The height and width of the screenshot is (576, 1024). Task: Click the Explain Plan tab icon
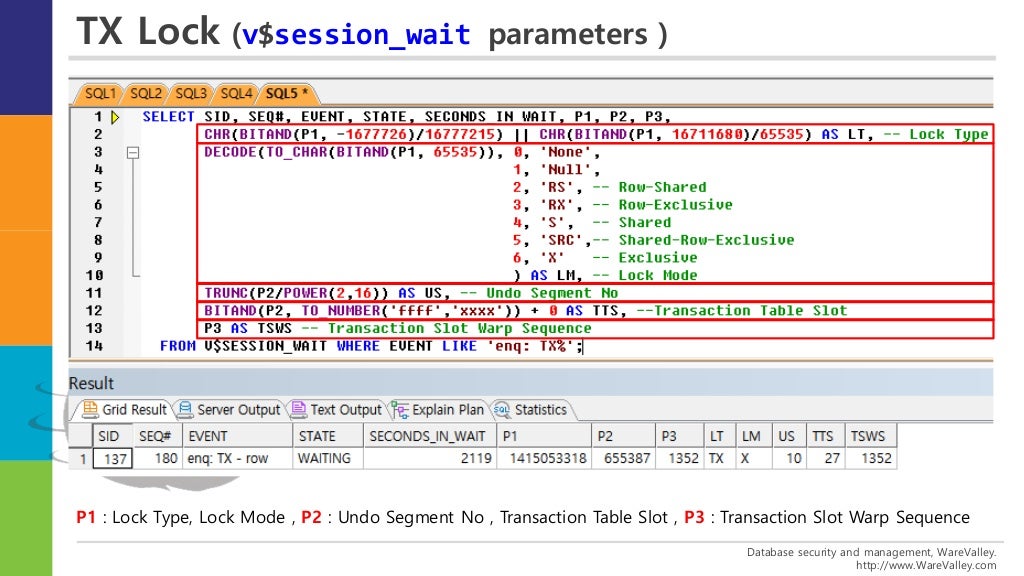point(400,410)
